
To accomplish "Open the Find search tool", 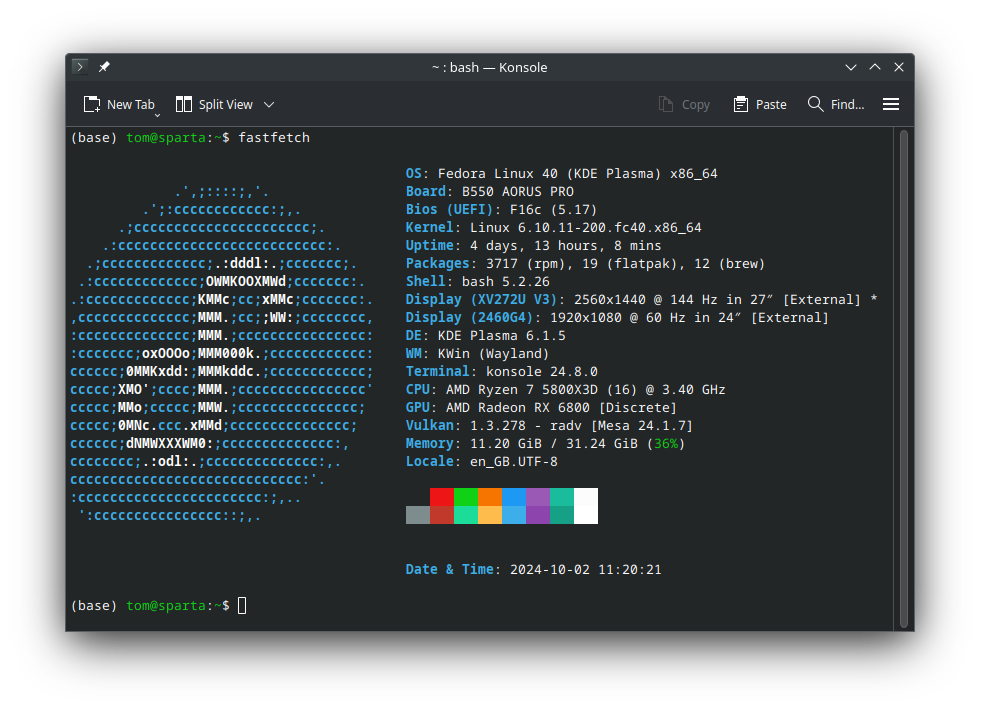I will point(836,104).
